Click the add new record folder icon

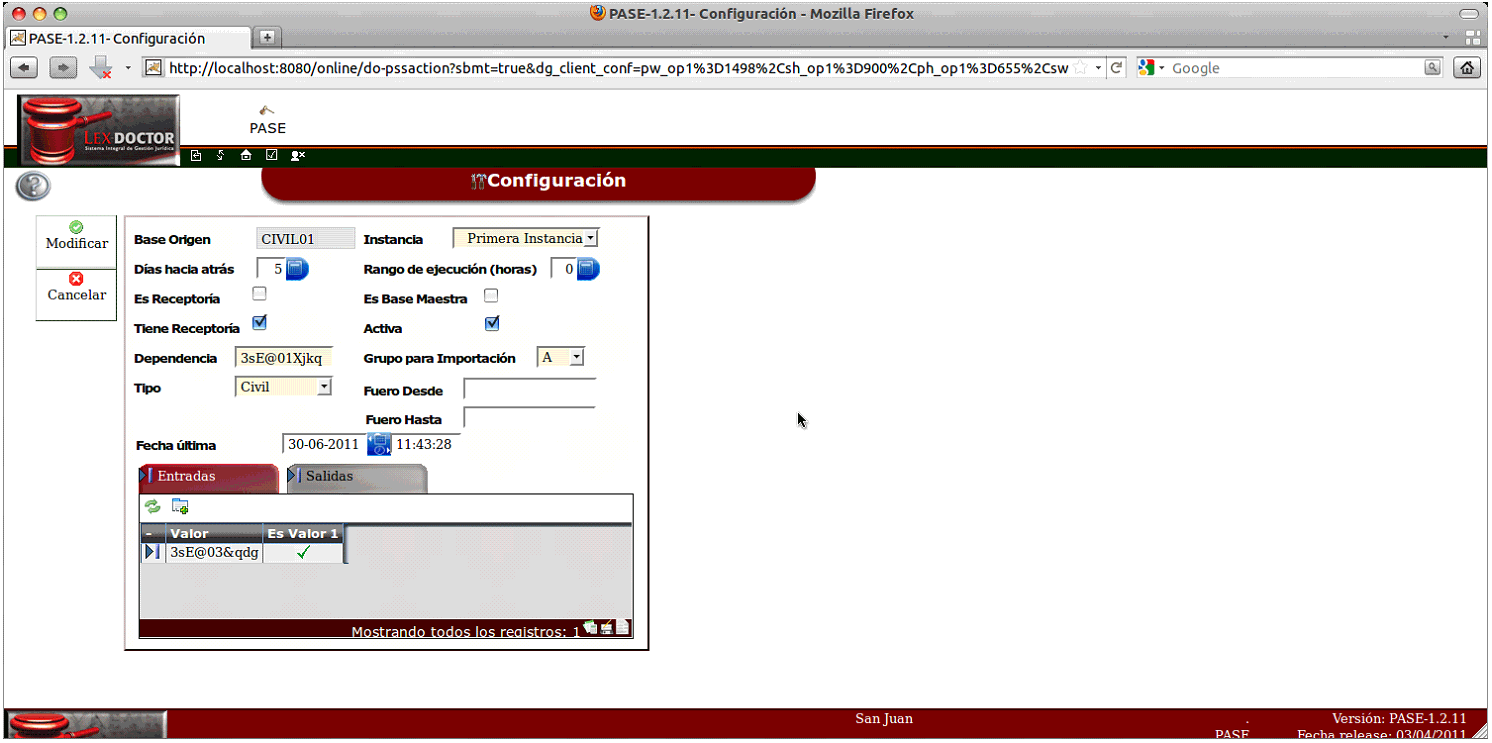click(x=180, y=507)
